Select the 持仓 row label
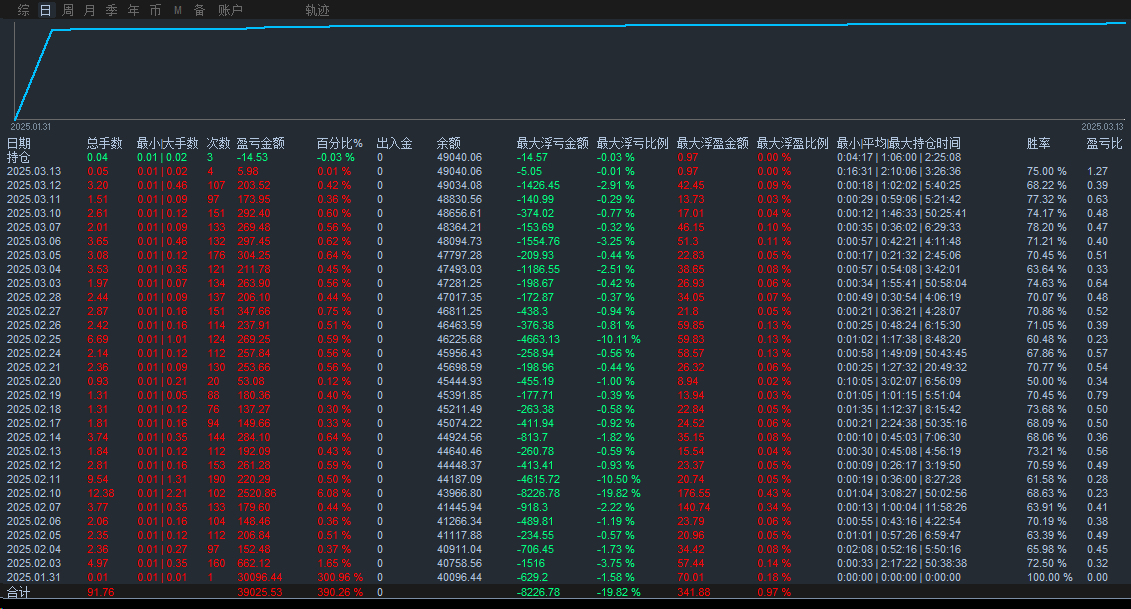Screen dimensions: 1131x609 point(19,157)
